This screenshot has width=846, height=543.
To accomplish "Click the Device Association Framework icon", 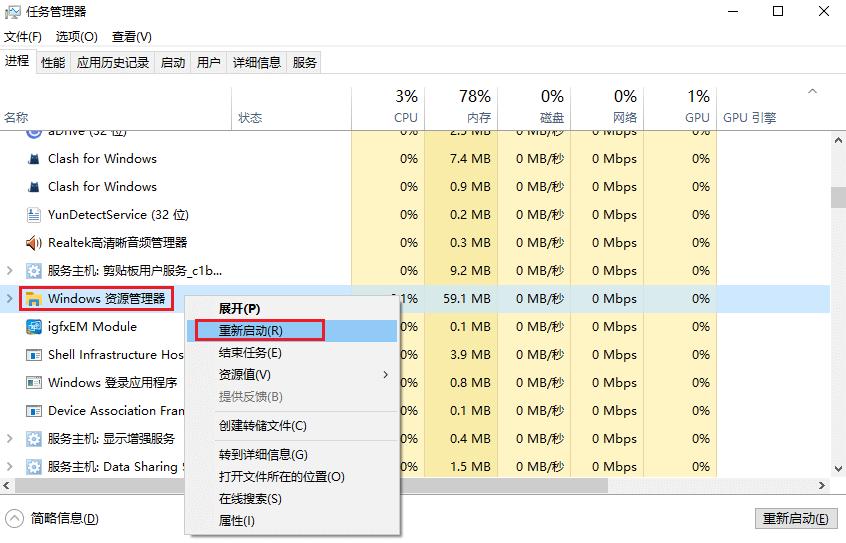I will coord(34,410).
